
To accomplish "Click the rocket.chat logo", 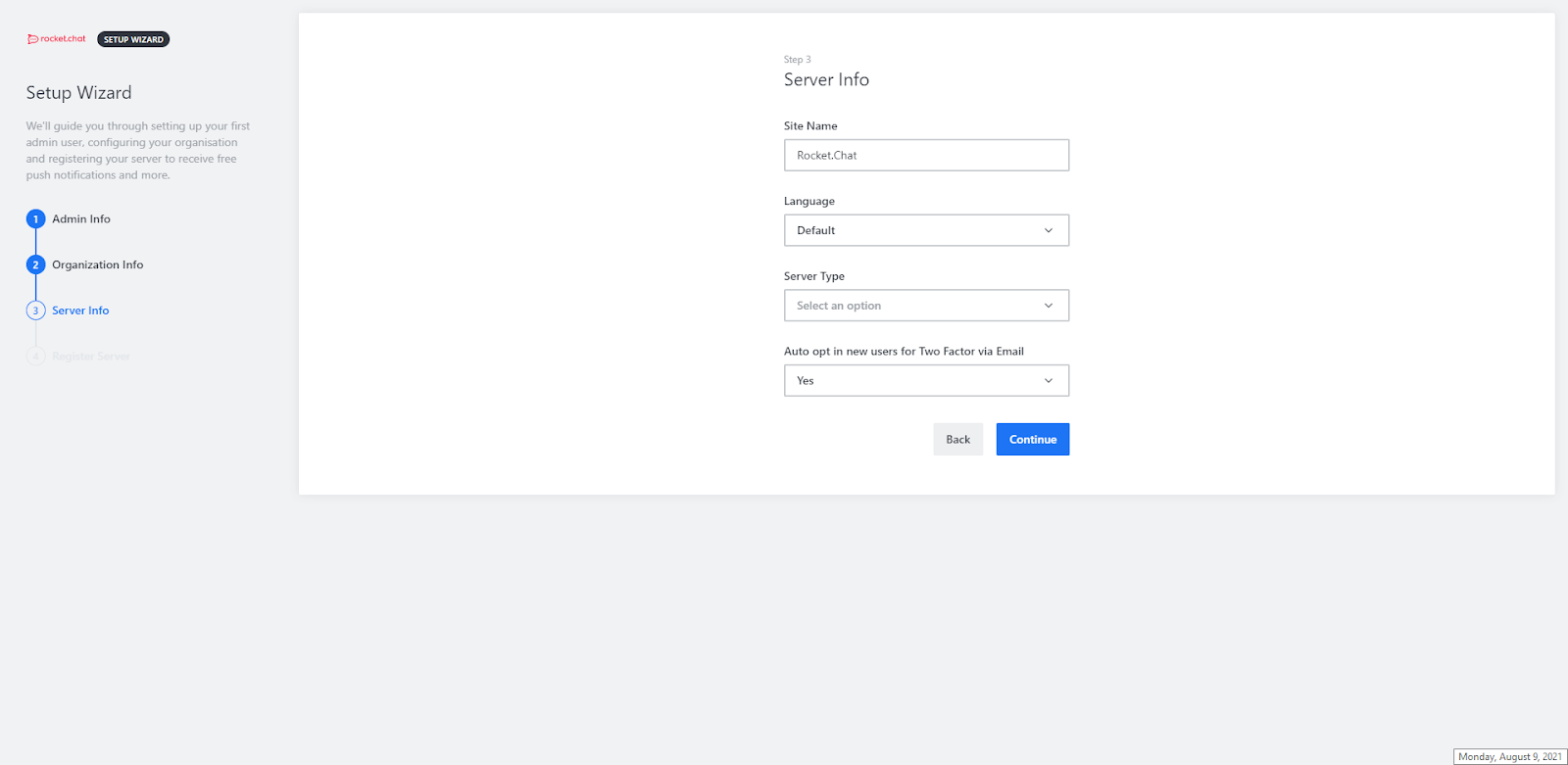I will [57, 39].
